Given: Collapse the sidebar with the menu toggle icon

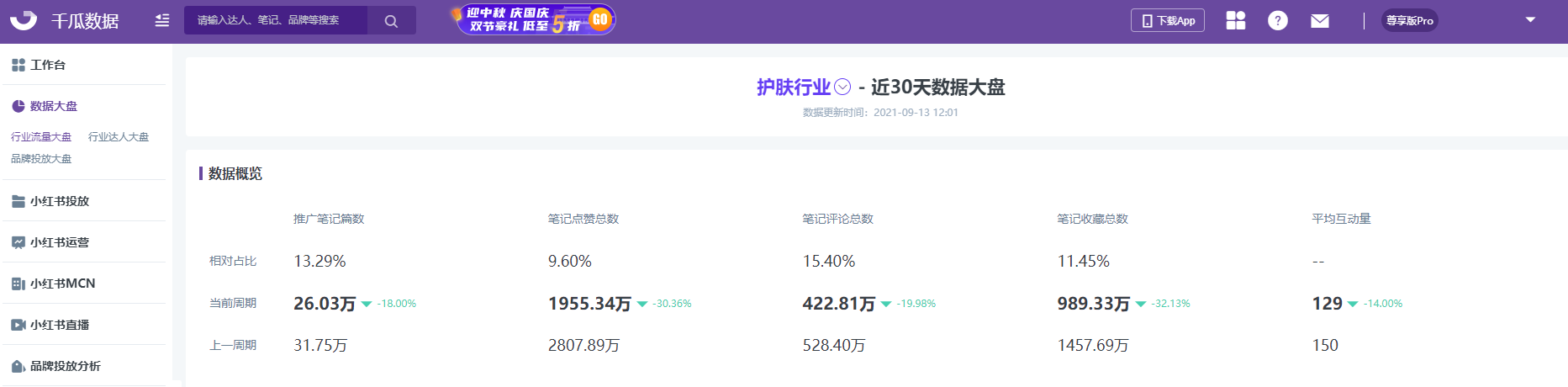Looking at the screenshot, I should pos(162,20).
